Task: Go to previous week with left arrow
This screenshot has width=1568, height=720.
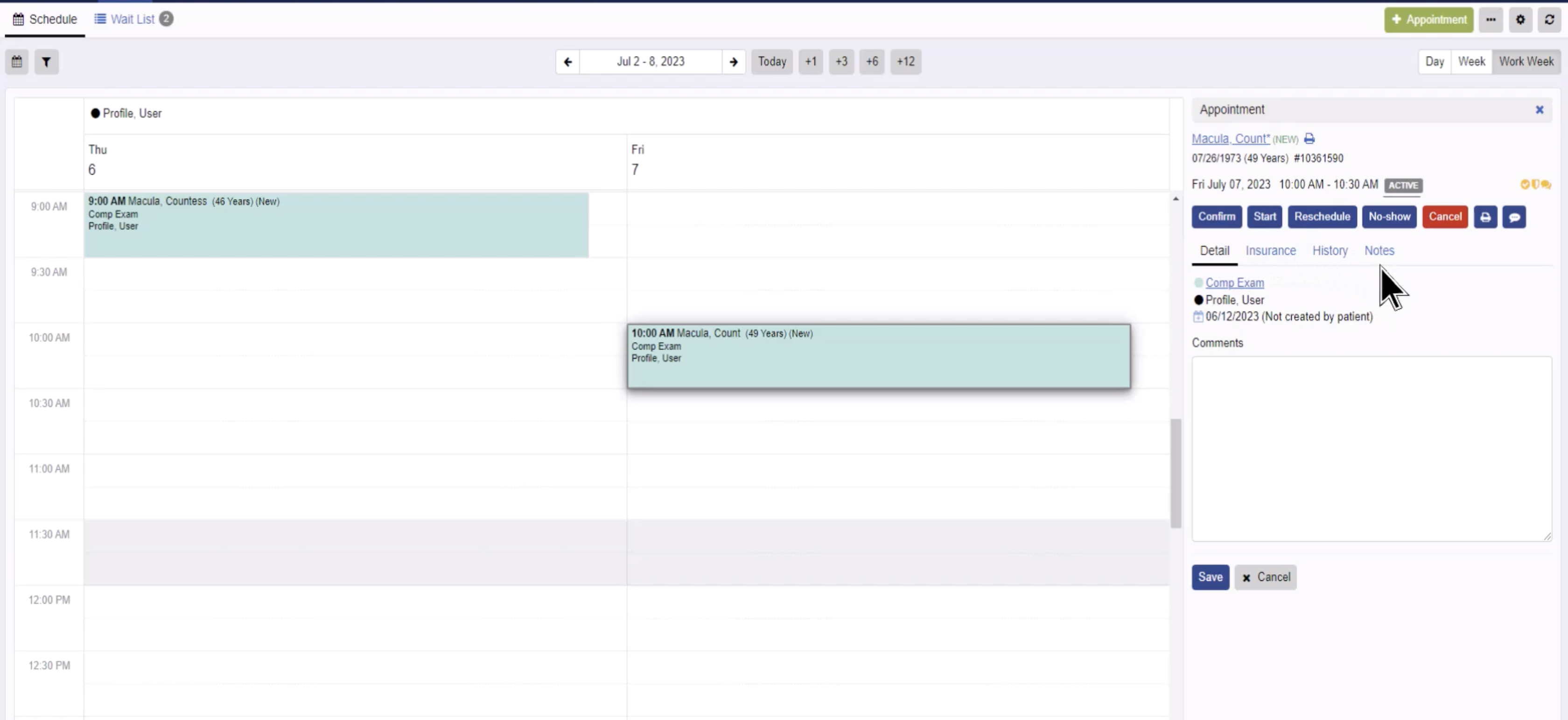Action: (567, 62)
